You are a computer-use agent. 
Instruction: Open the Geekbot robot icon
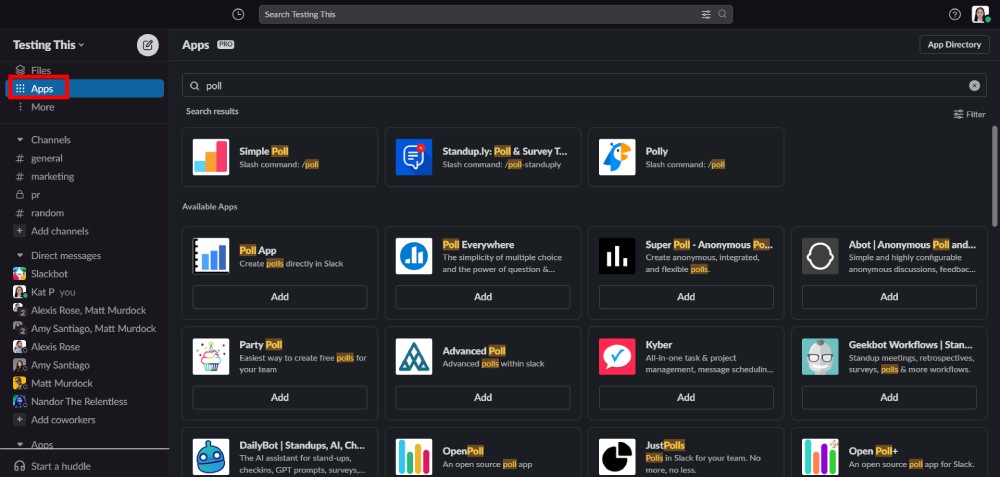[x=820, y=356]
